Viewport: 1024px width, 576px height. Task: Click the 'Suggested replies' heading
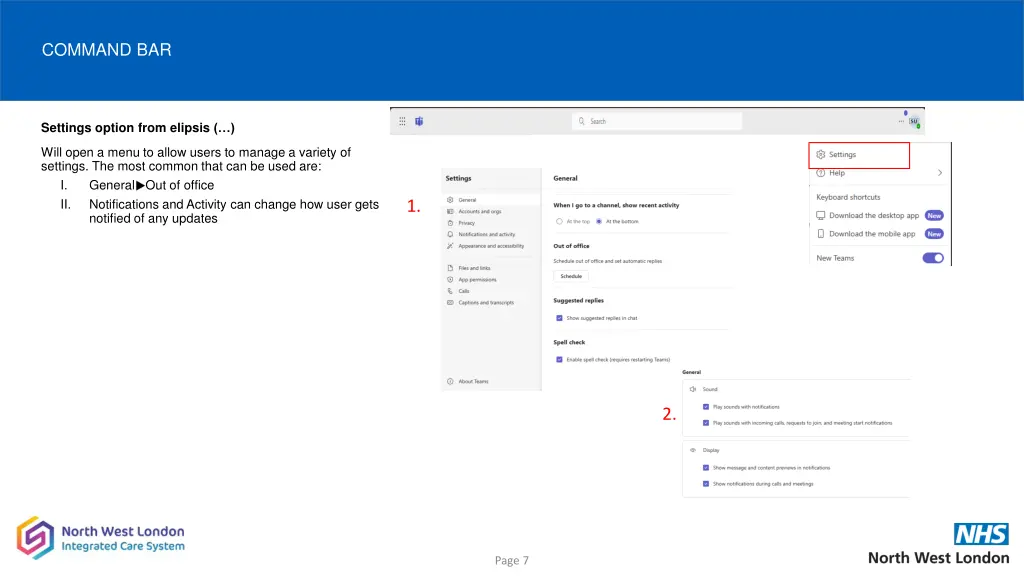click(579, 300)
